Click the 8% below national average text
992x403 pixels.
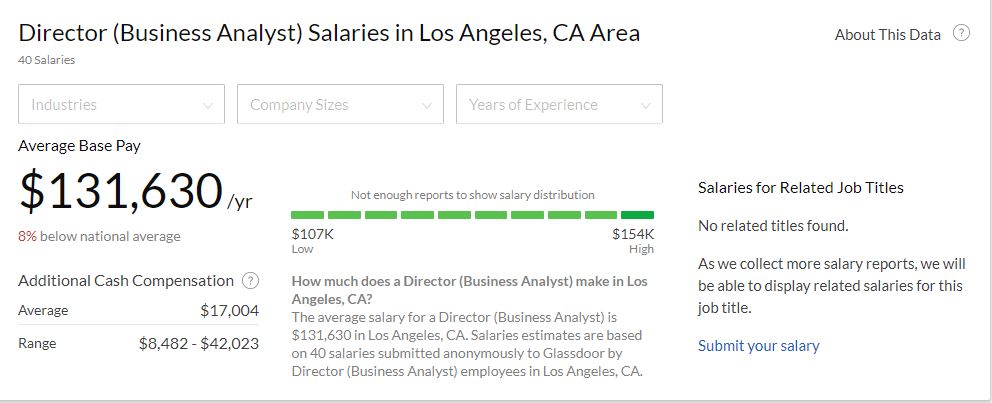[x=99, y=237]
